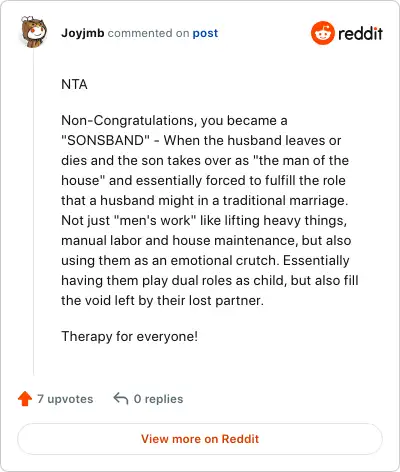Click the reply arrow icon
400x472 pixels.
pos(121,398)
